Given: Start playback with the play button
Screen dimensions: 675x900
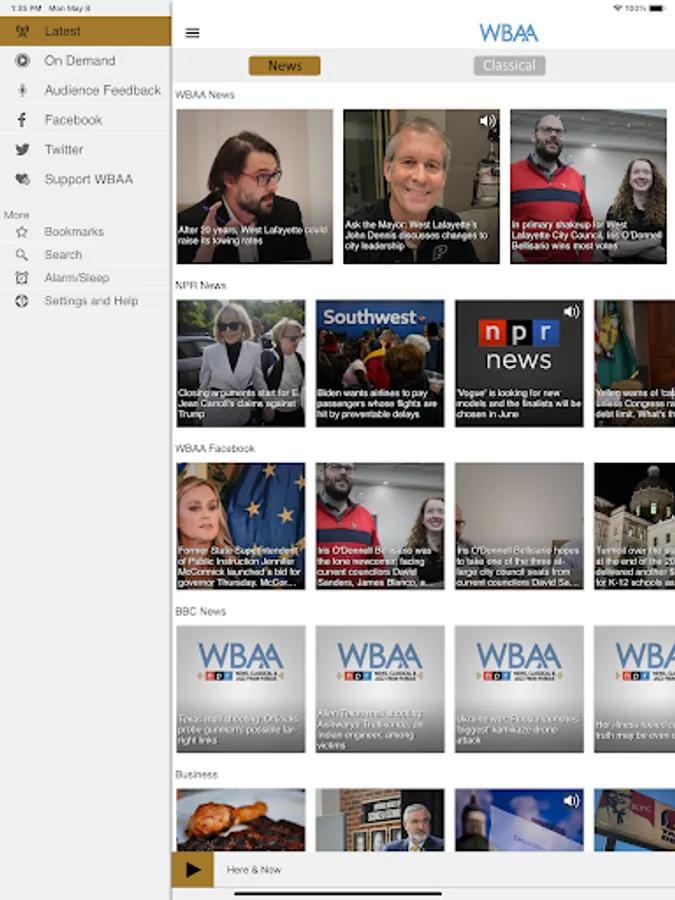Looking at the screenshot, I should pyautogui.click(x=192, y=870).
